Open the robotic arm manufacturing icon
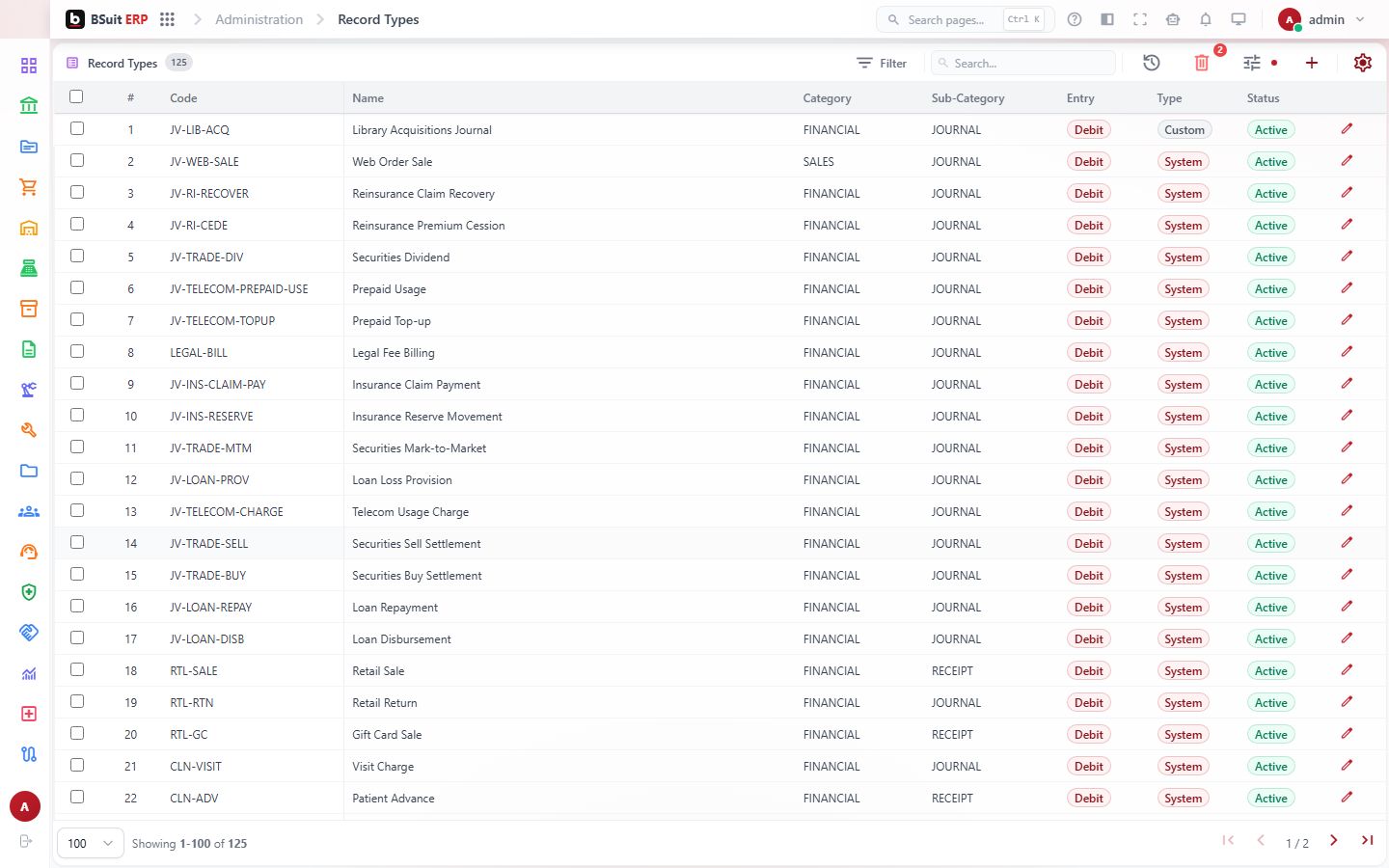 [29, 390]
